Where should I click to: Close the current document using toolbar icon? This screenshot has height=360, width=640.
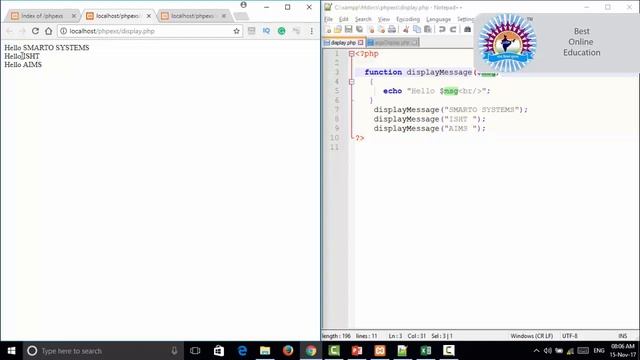coord(371,29)
